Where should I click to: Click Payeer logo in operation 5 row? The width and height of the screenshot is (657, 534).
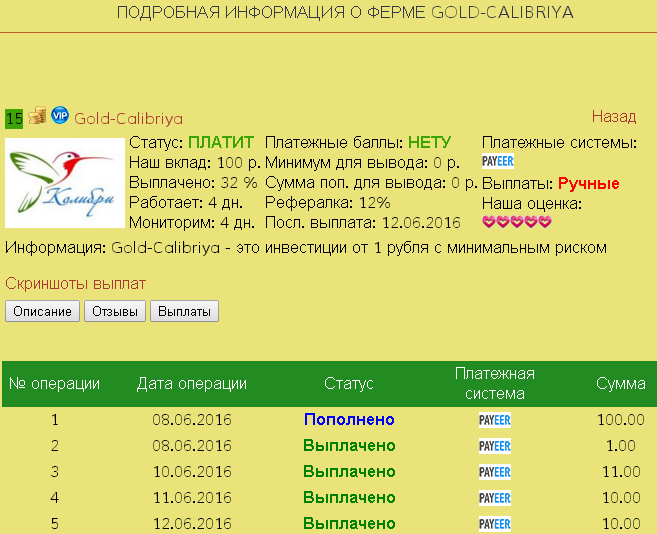(495, 524)
